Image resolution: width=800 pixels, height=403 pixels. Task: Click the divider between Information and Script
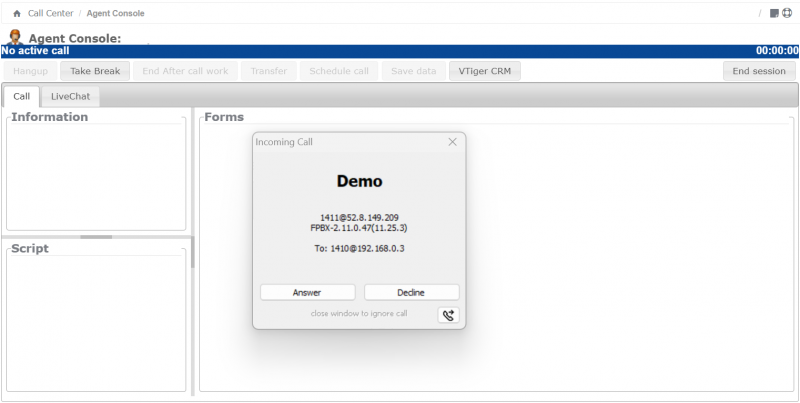pyautogui.click(x=96, y=237)
